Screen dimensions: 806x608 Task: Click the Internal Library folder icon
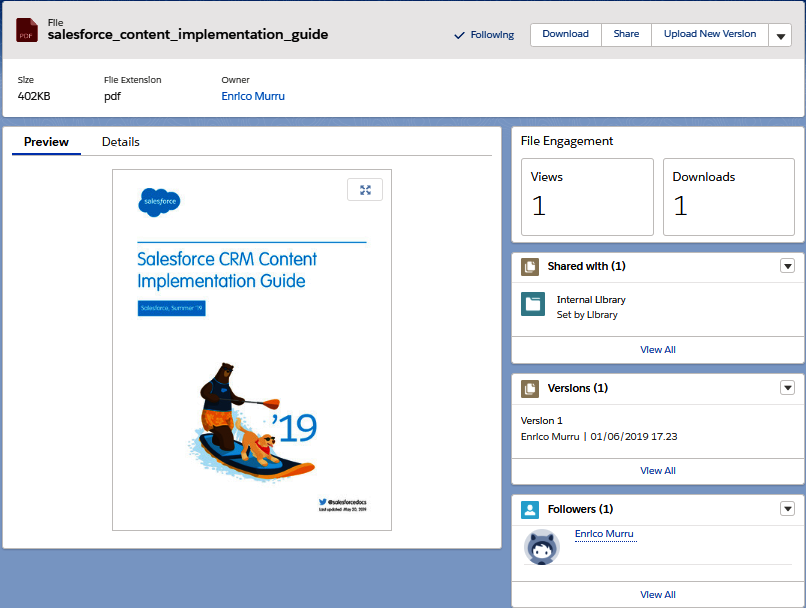(533, 304)
